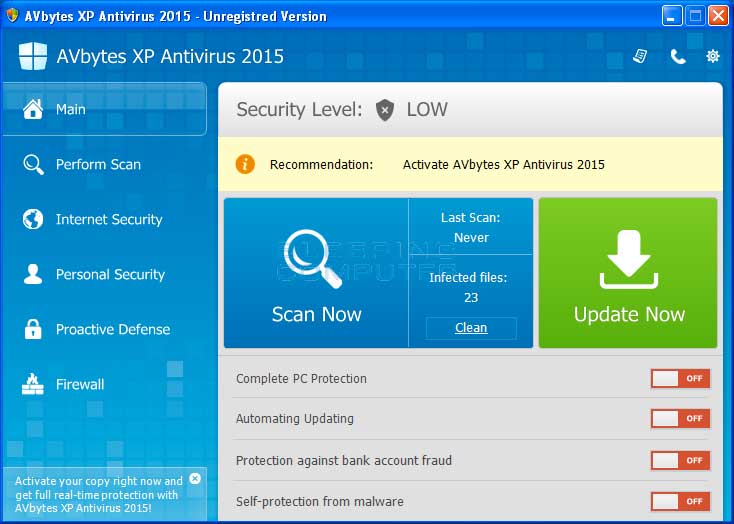Click the padlock icon for Proactive Defense
This screenshot has width=734, height=524.
(33, 329)
